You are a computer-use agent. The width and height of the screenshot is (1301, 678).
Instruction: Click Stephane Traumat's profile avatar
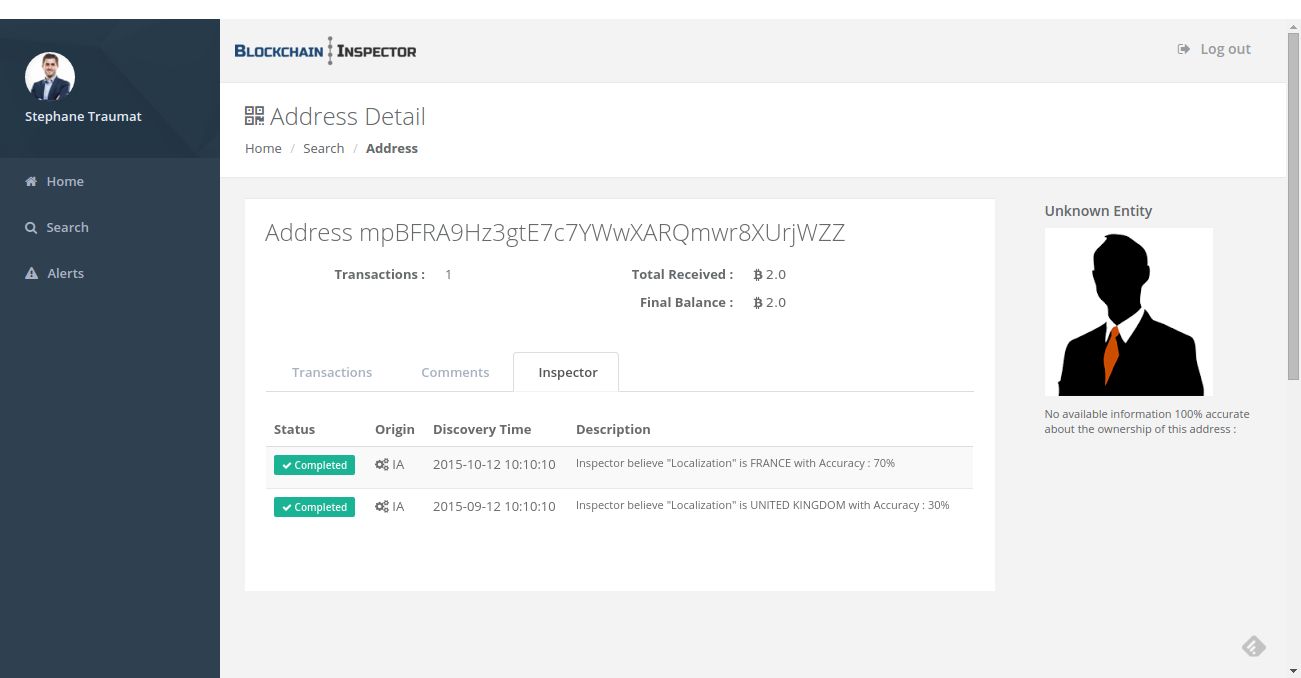(x=50, y=77)
